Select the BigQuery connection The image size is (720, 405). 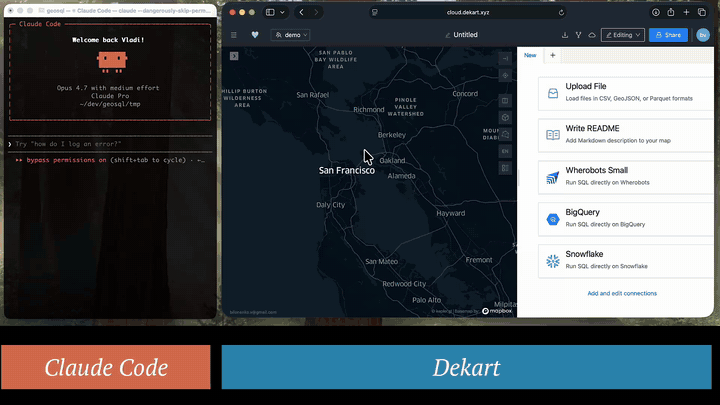tap(625, 219)
